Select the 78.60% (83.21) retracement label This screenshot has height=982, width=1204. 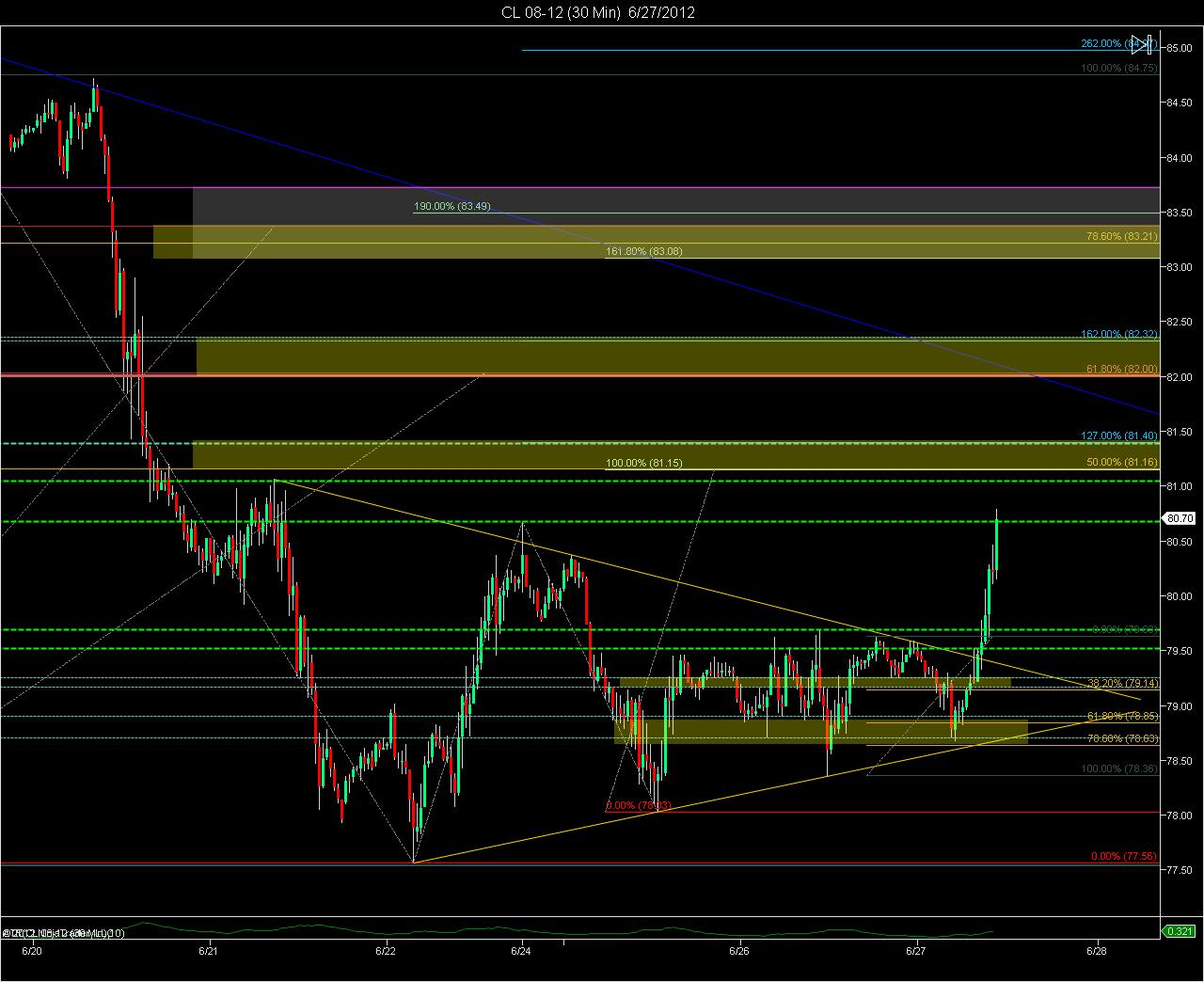(1121, 237)
